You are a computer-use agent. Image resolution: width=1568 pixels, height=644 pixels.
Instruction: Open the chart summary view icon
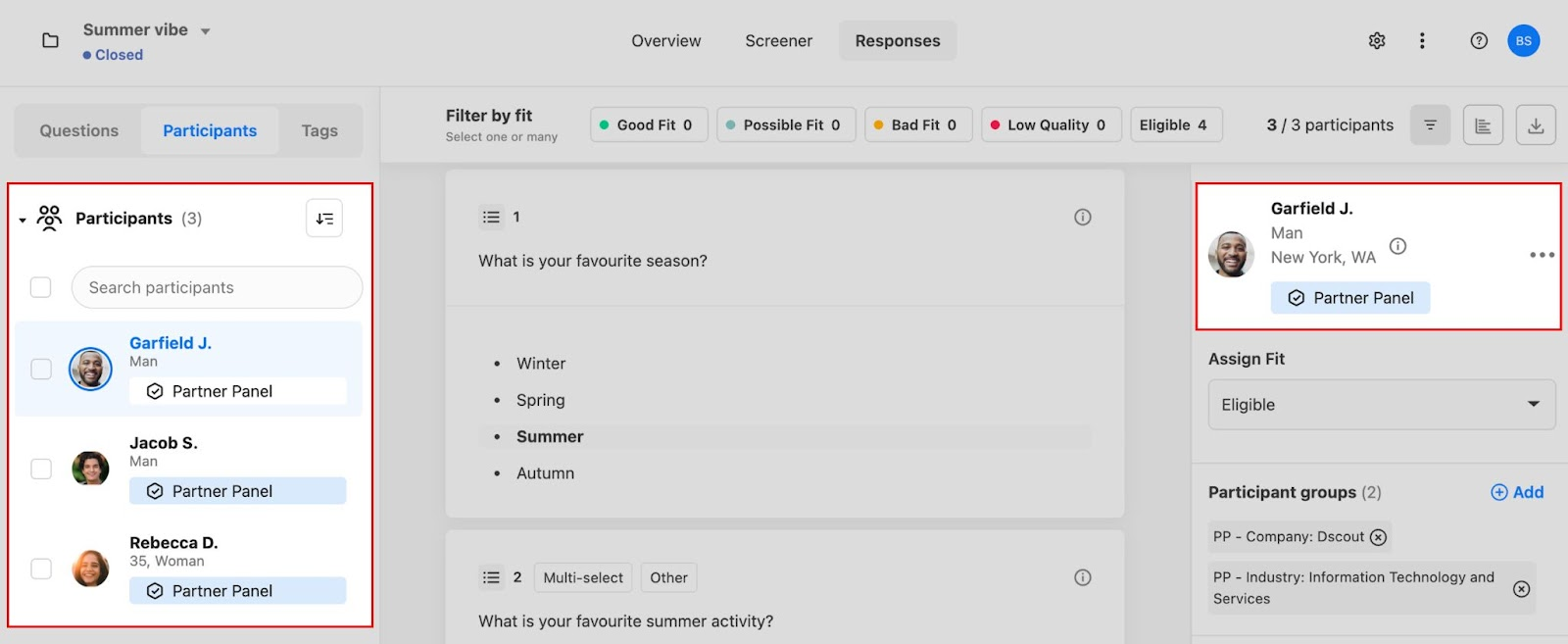[x=1483, y=125]
